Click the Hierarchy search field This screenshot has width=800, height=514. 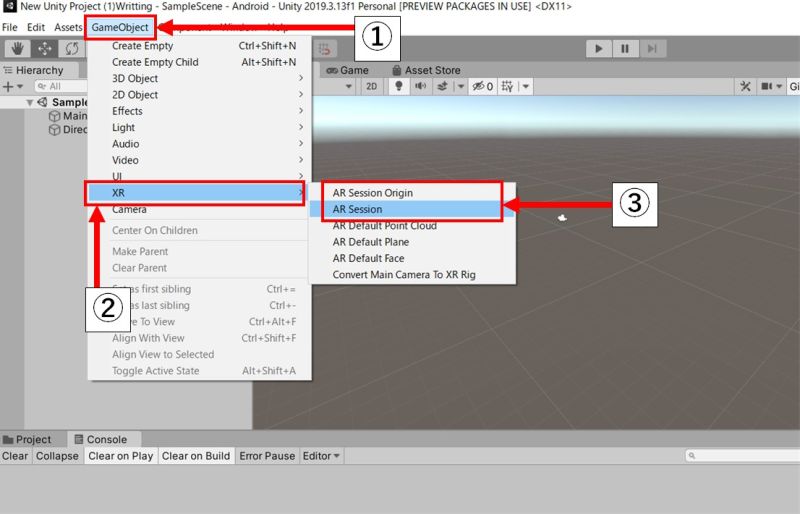click(x=61, y=86)
